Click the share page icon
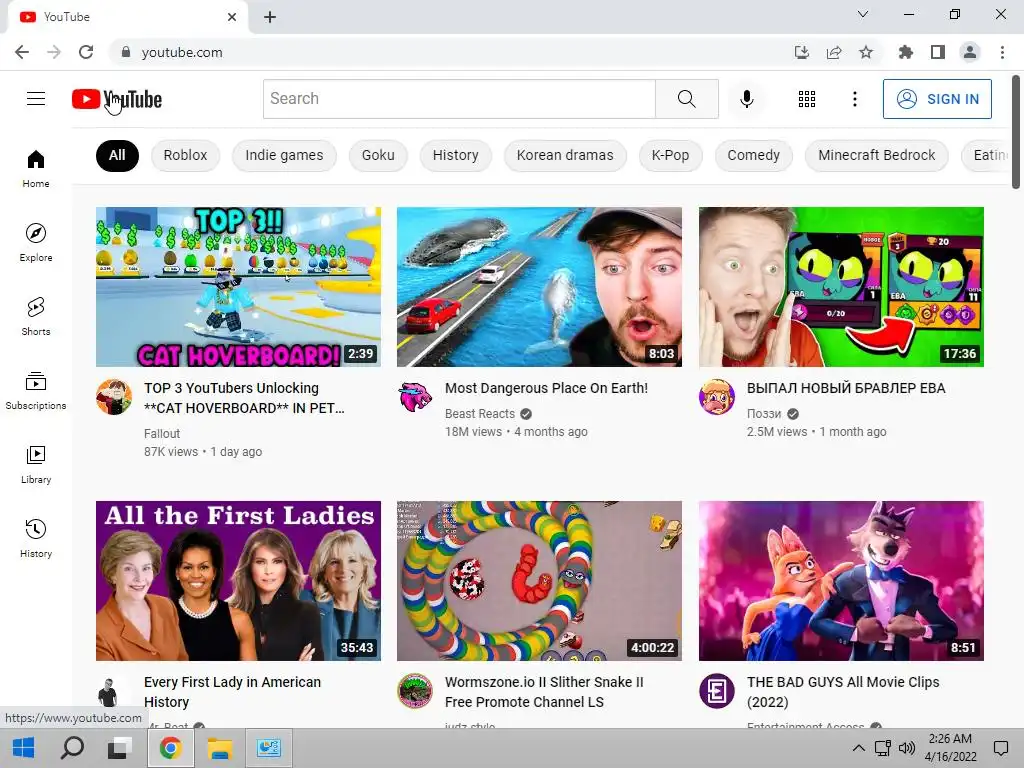The image size is (1024, 768). (834, 52)
